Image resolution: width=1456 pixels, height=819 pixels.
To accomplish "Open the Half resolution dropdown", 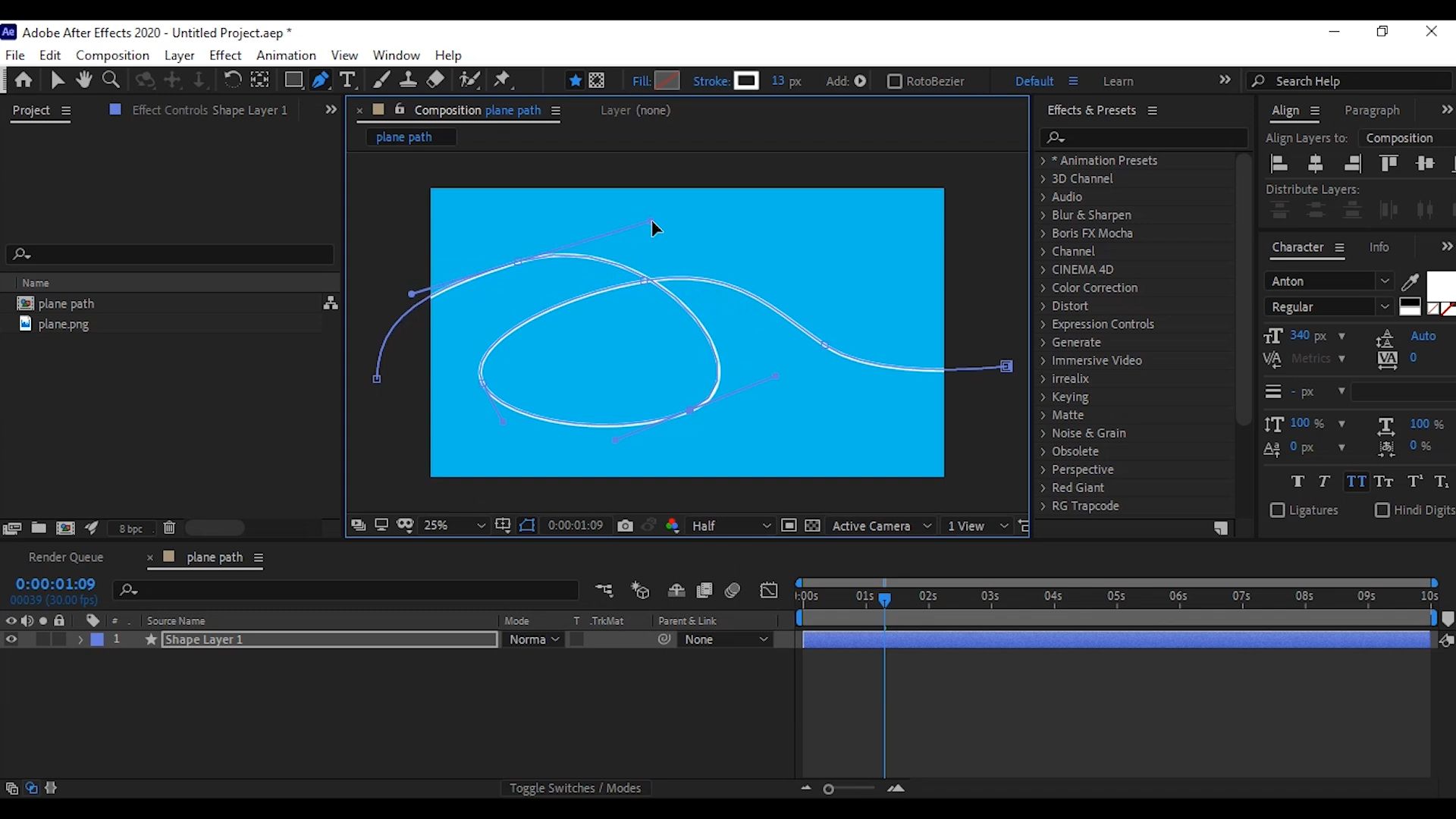I will pos(730,526).
